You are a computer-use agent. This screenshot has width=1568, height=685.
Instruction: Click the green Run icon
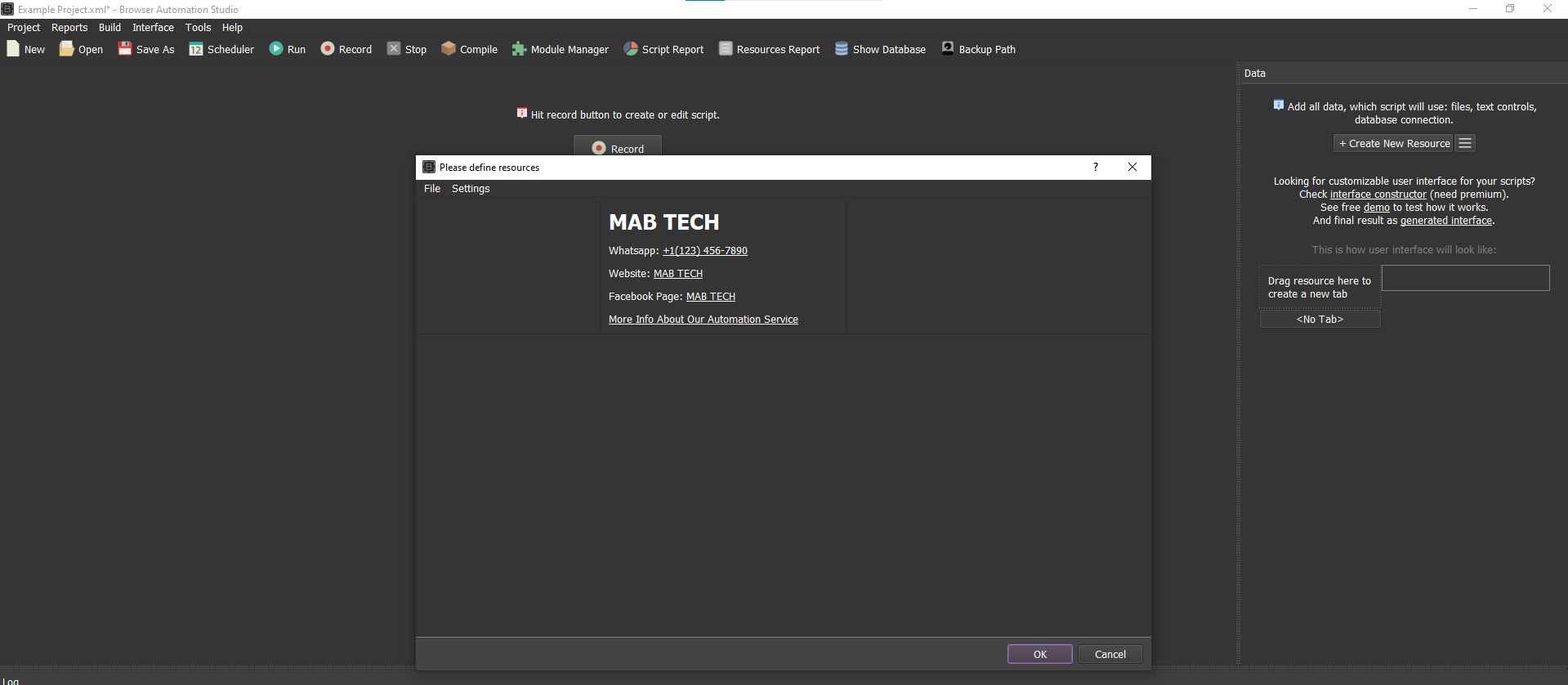[276, 49]
